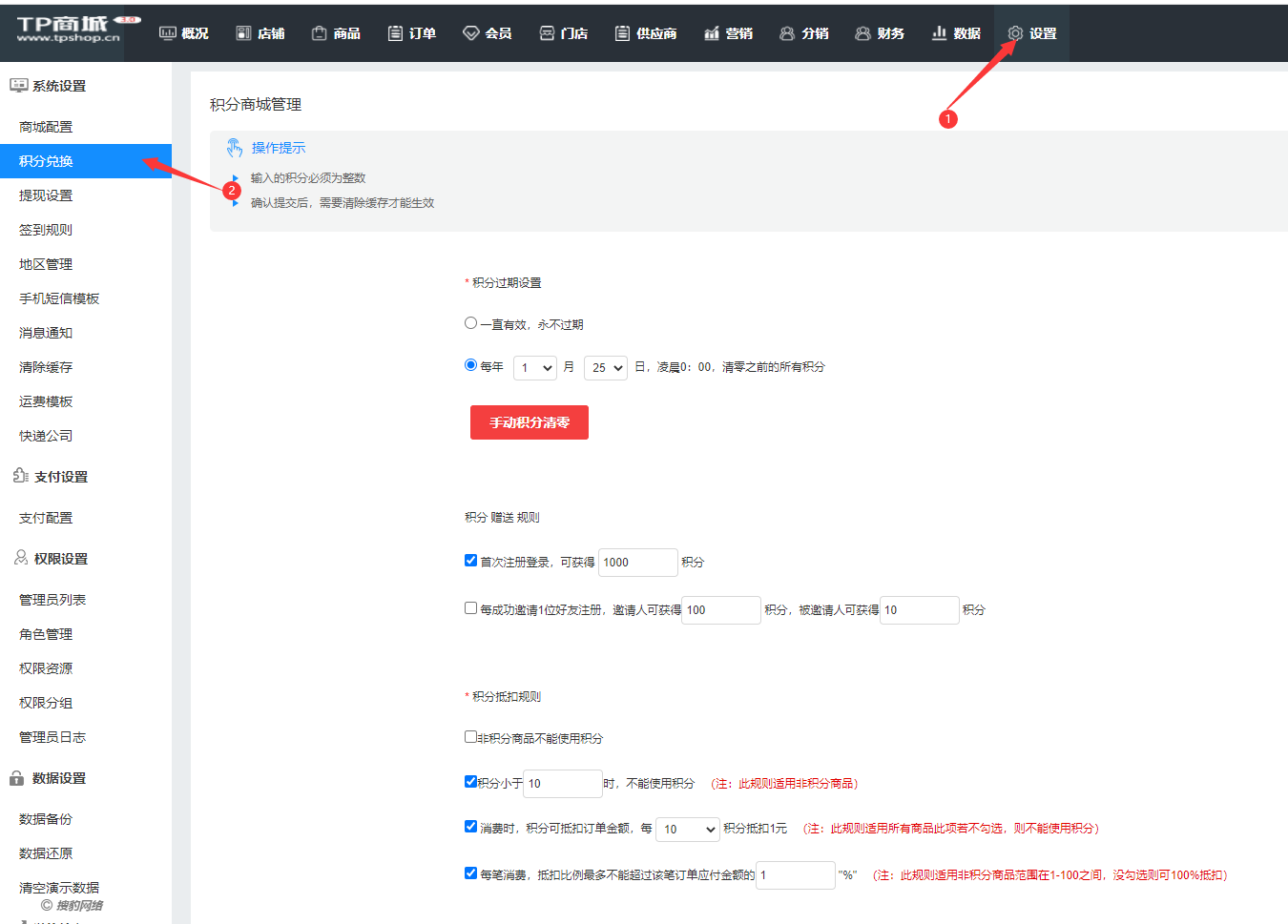The image size is (1288, 924).
Task: Click the 订单 clipboard icon
Action: (x=395, y=33)
